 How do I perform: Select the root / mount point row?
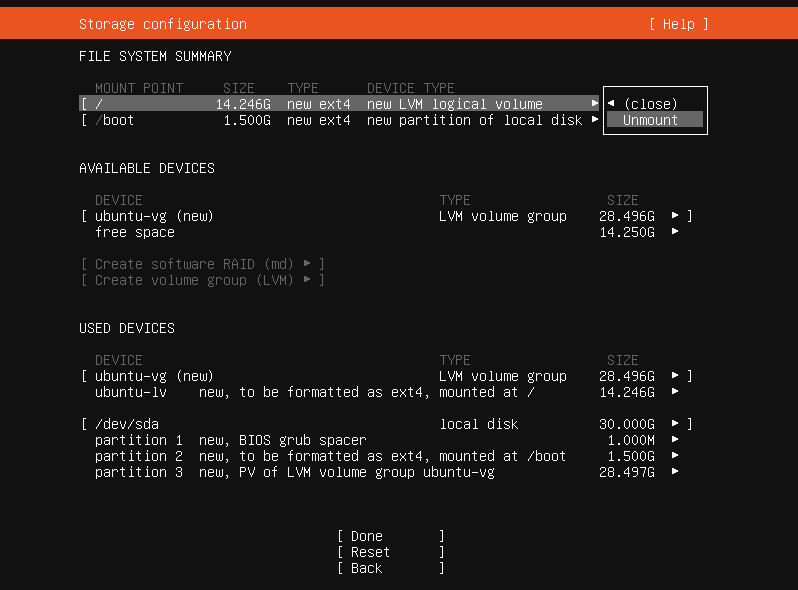click(x=330, y=104)
